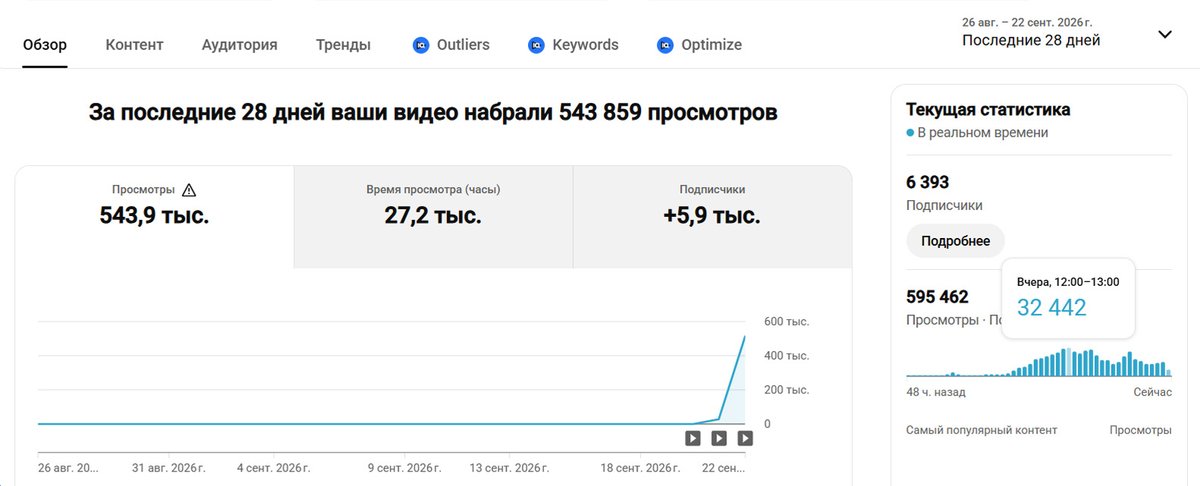Click the 27,2 тыс. watch time value
The image size is (1200, 486).
pyautogui.click(x=433, y=215)
